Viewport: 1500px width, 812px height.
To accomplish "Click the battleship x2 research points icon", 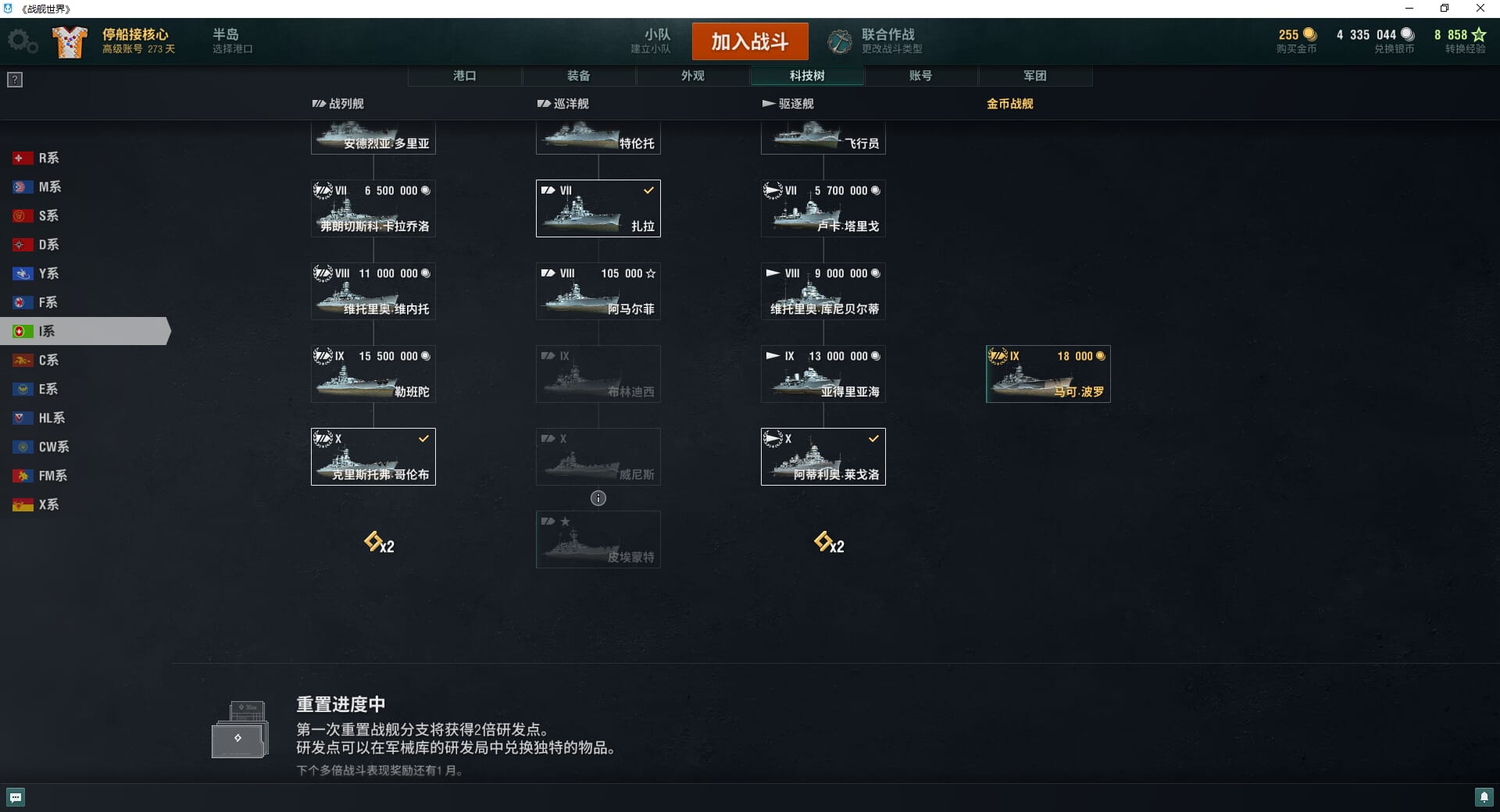I will click(x=379, y=542).
